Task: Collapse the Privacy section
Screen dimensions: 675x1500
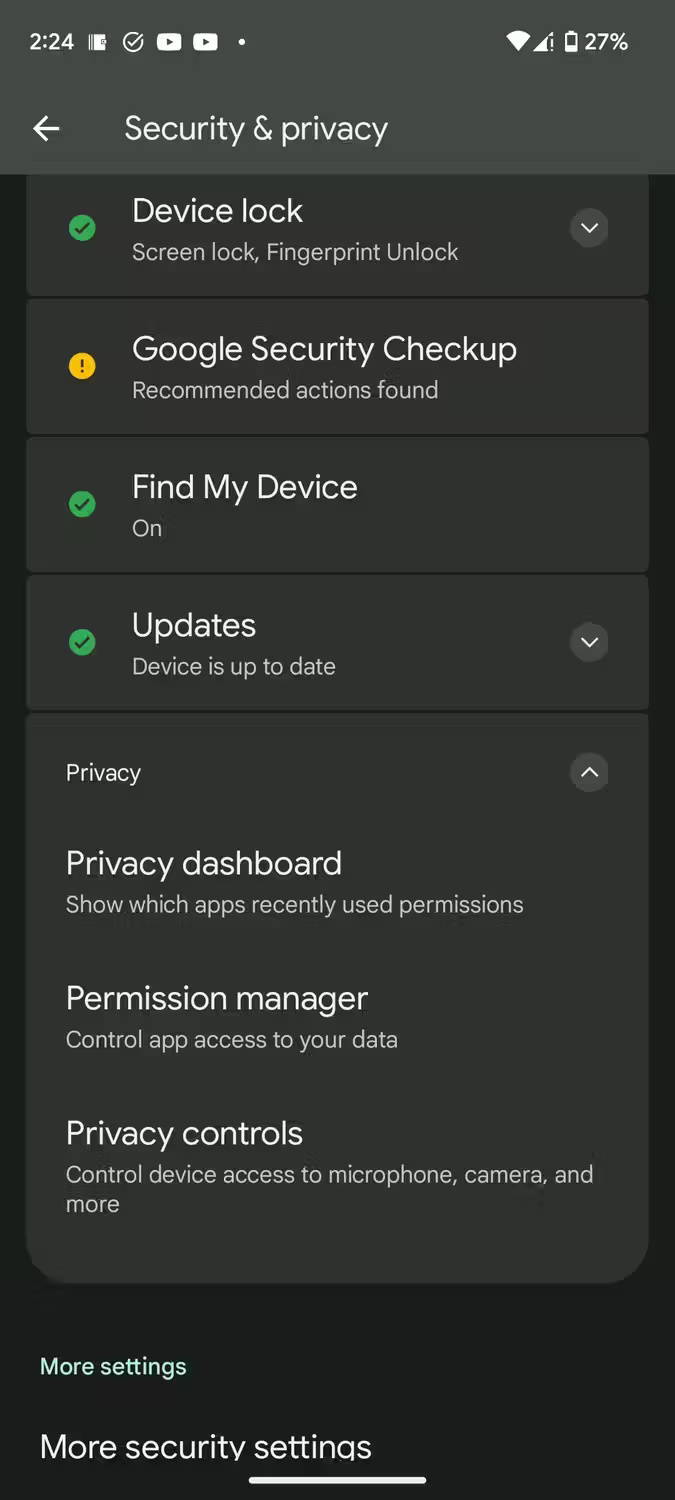Action: (589, 772)
